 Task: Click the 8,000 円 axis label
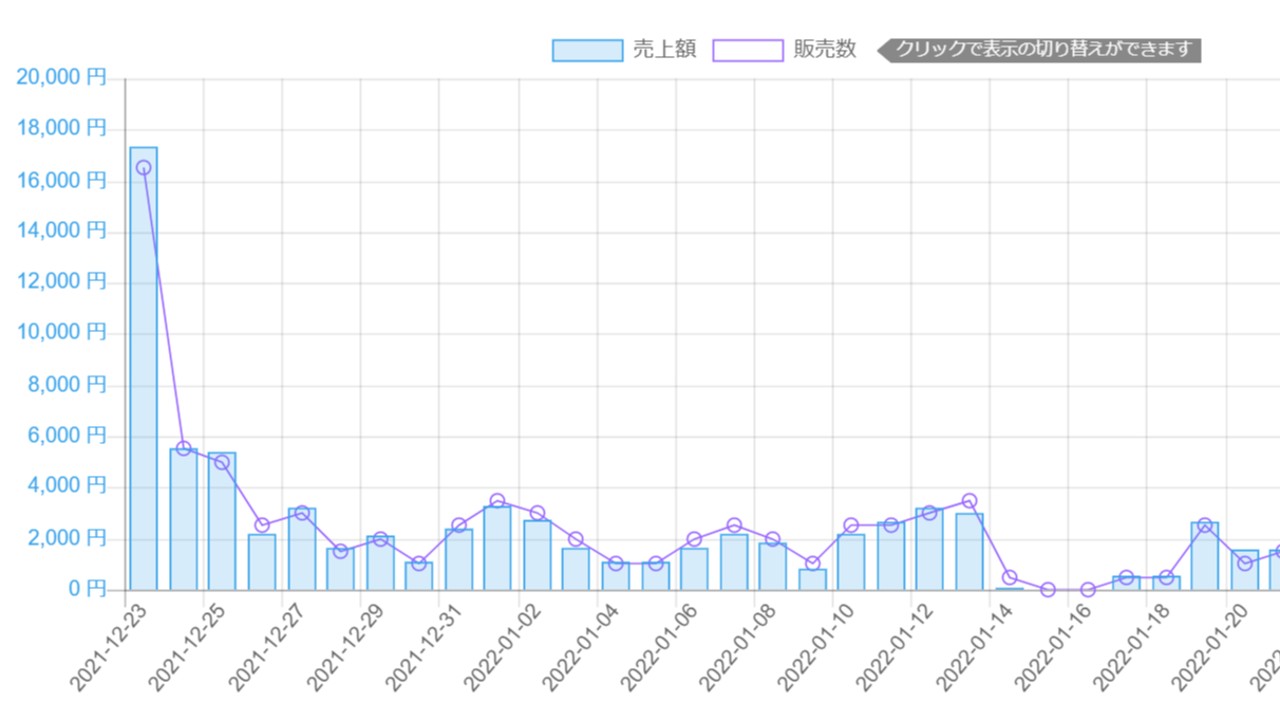[x=68, y=385]
